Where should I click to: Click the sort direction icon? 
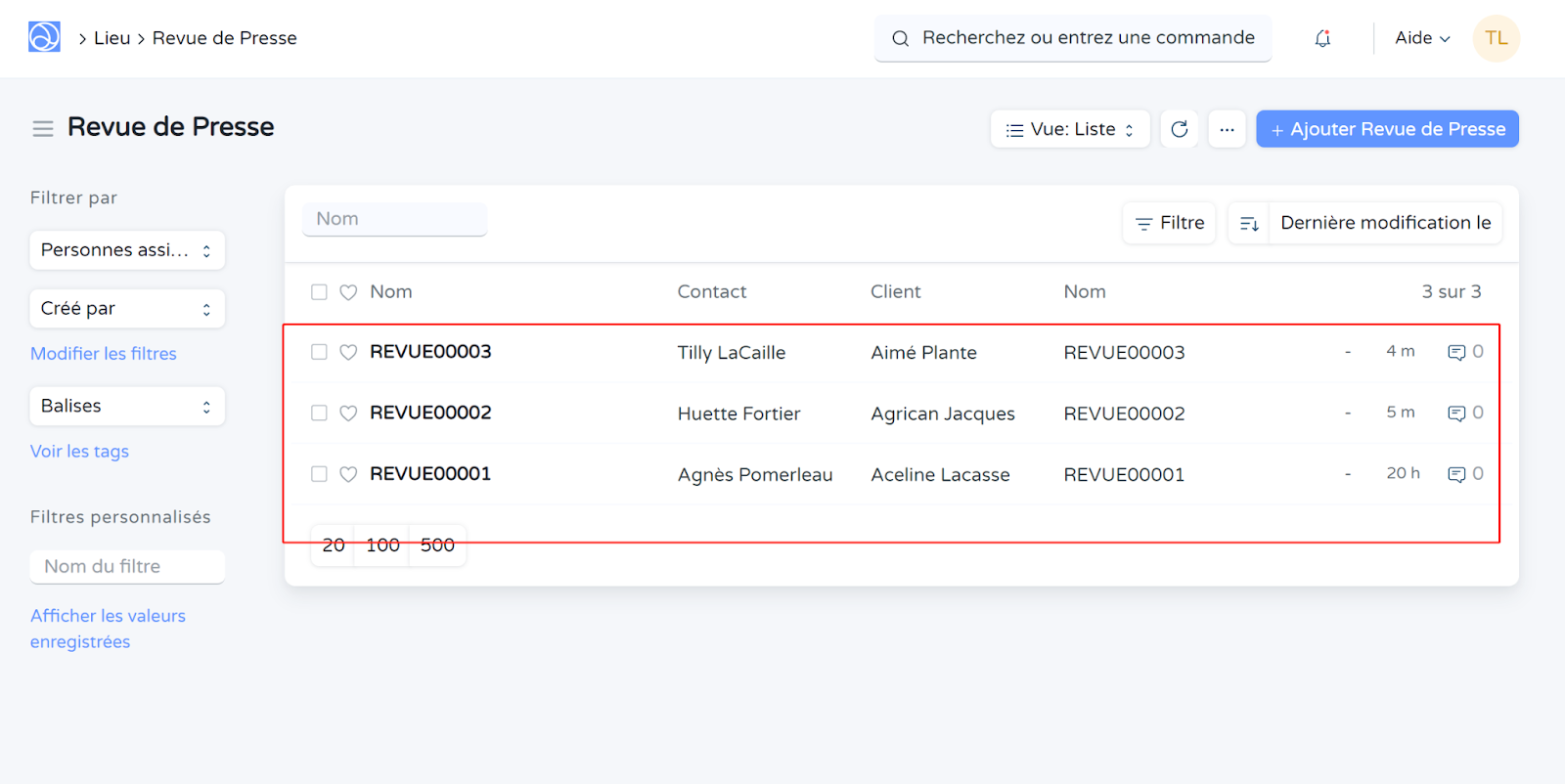pyautogui.click(x=1249, y=224)
